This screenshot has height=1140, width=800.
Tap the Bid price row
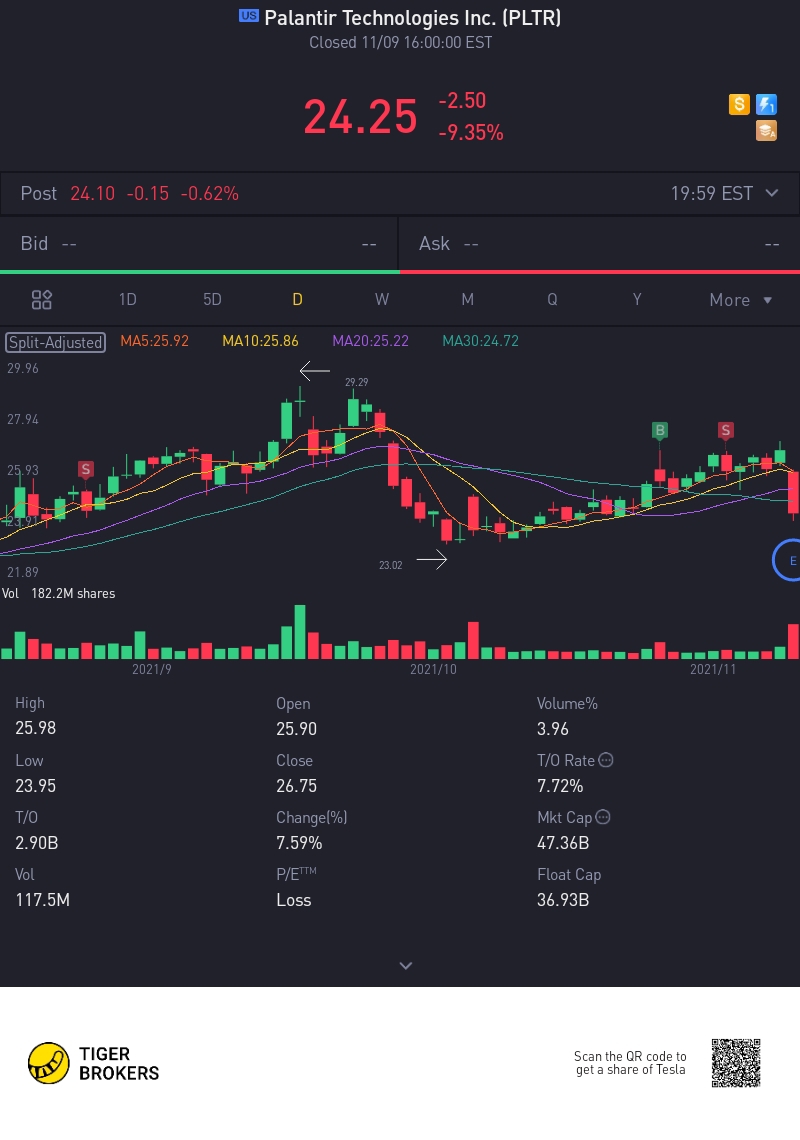(x=199, y=244)
